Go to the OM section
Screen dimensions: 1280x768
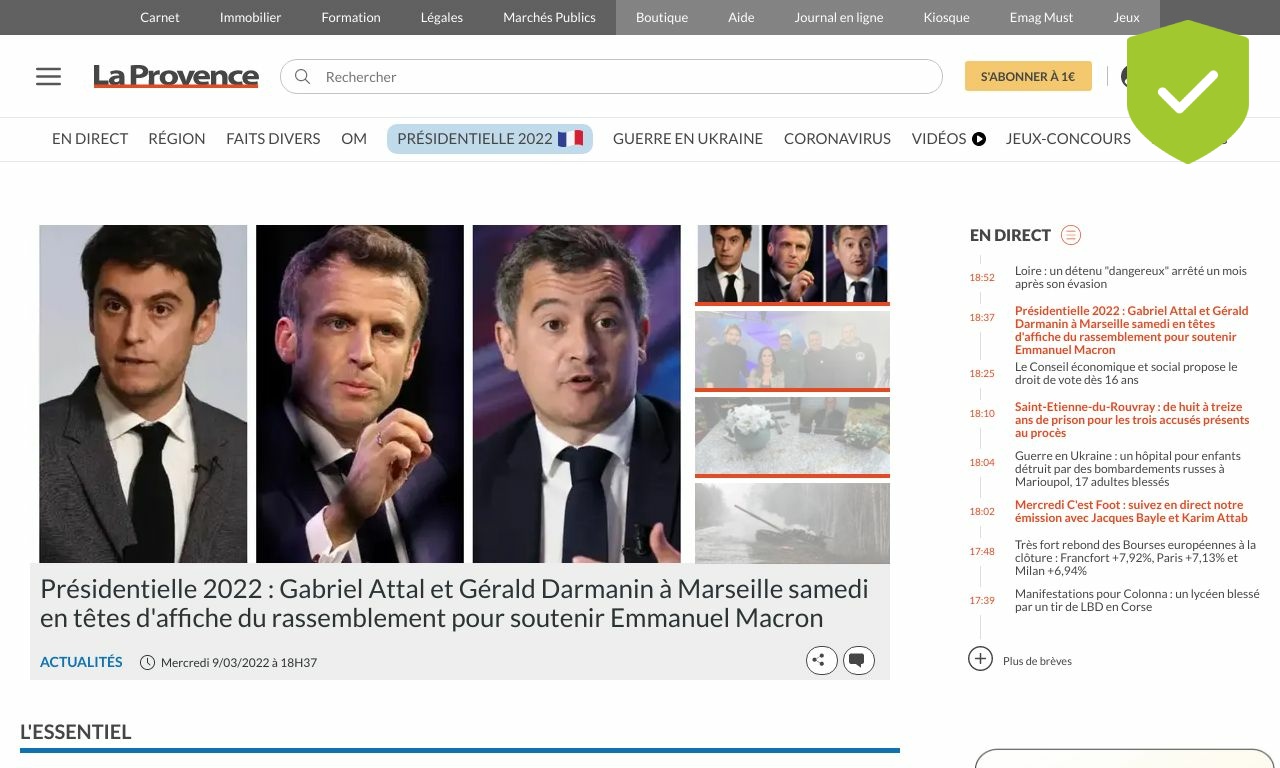[x=354, y=139]
